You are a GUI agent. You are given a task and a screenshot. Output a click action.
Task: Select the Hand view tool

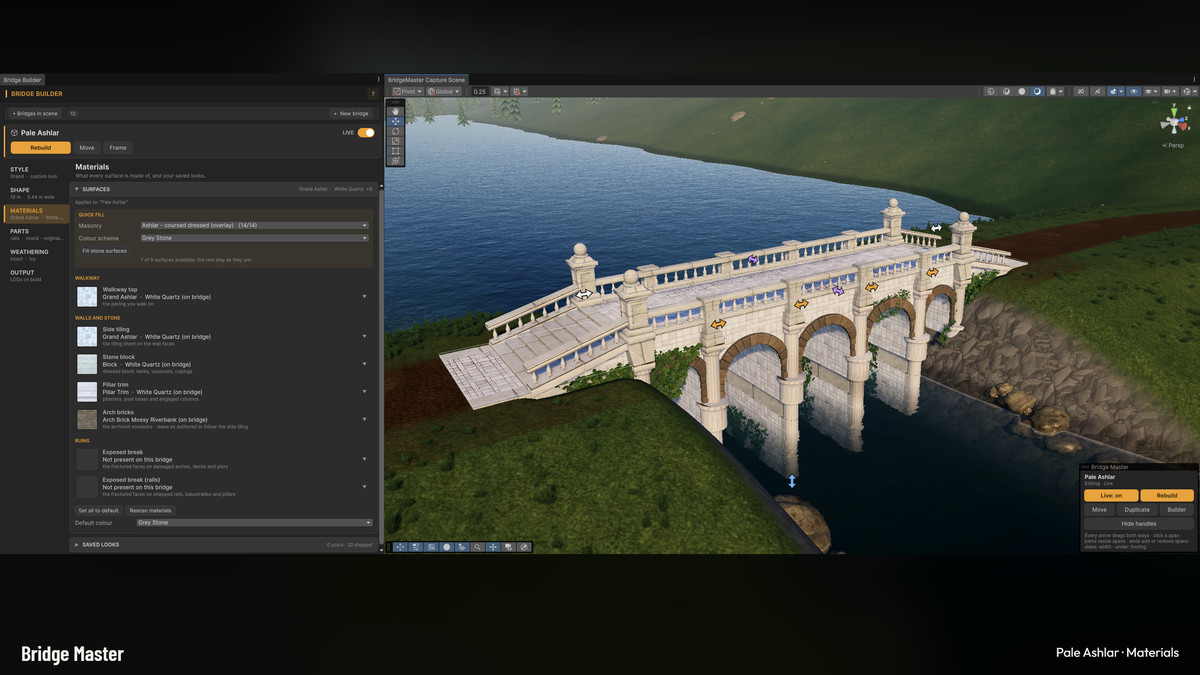click(396, 111)
